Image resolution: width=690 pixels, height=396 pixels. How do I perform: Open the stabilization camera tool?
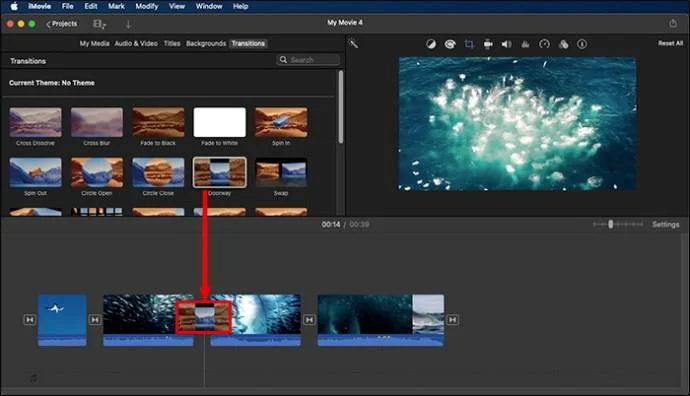488,44
